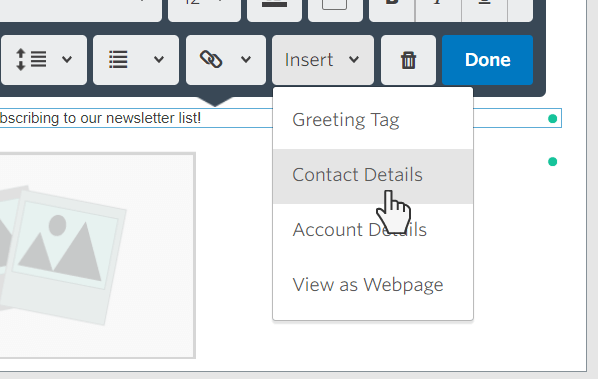Click the blue Done button
This screenshot has height=379, width=598.
pyautogui.click(x=487, y=60)
